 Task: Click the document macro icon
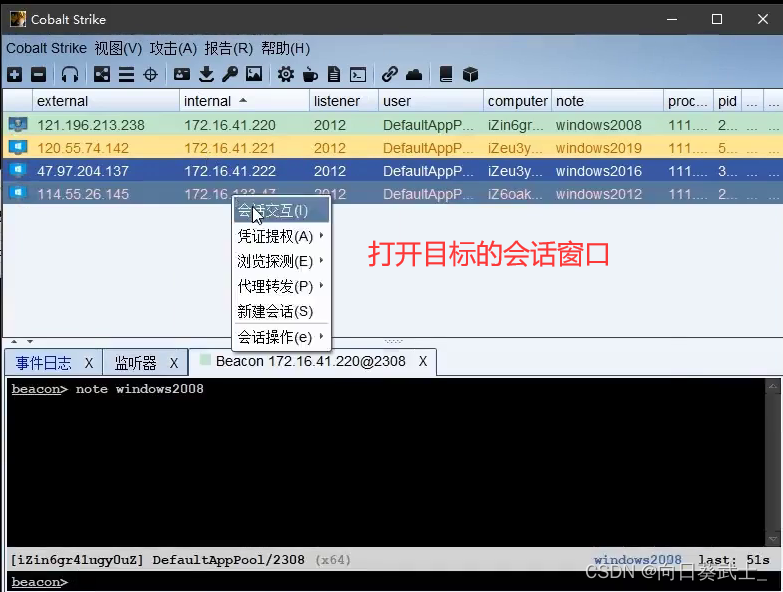(334, 75)
